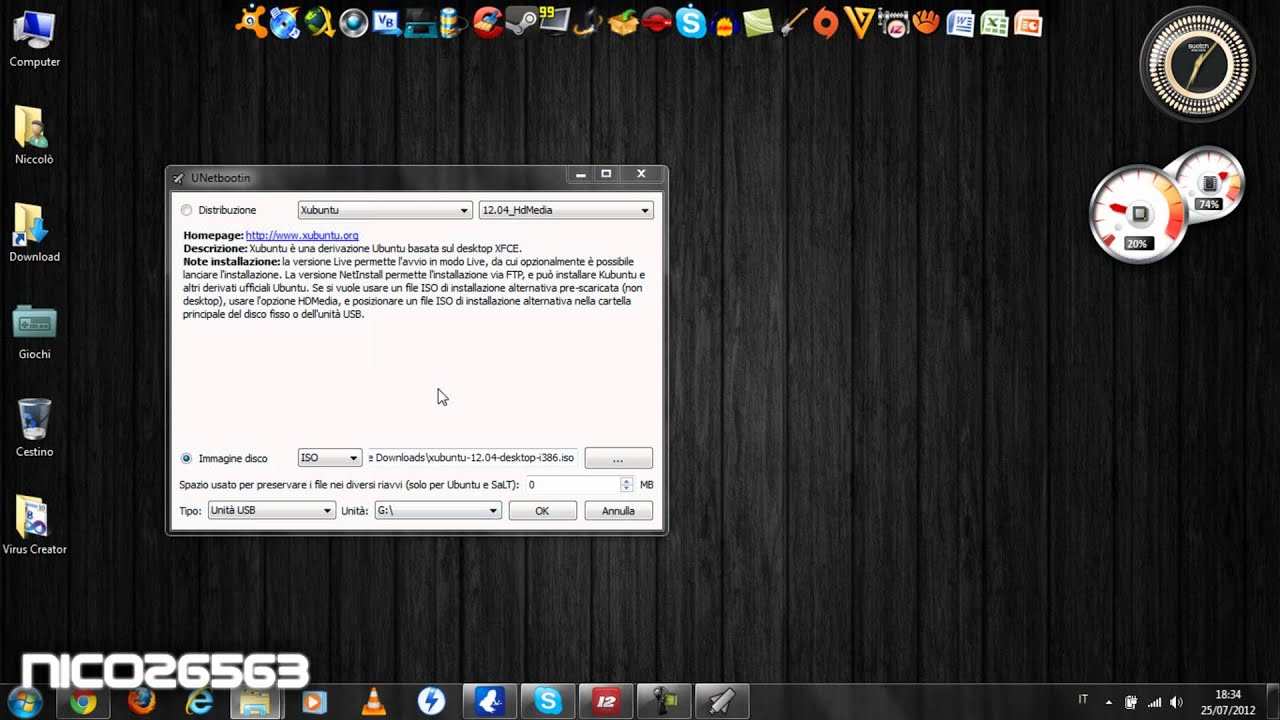
Task: Open the orange paw icon in dock
Action: [x=927, y=22]
